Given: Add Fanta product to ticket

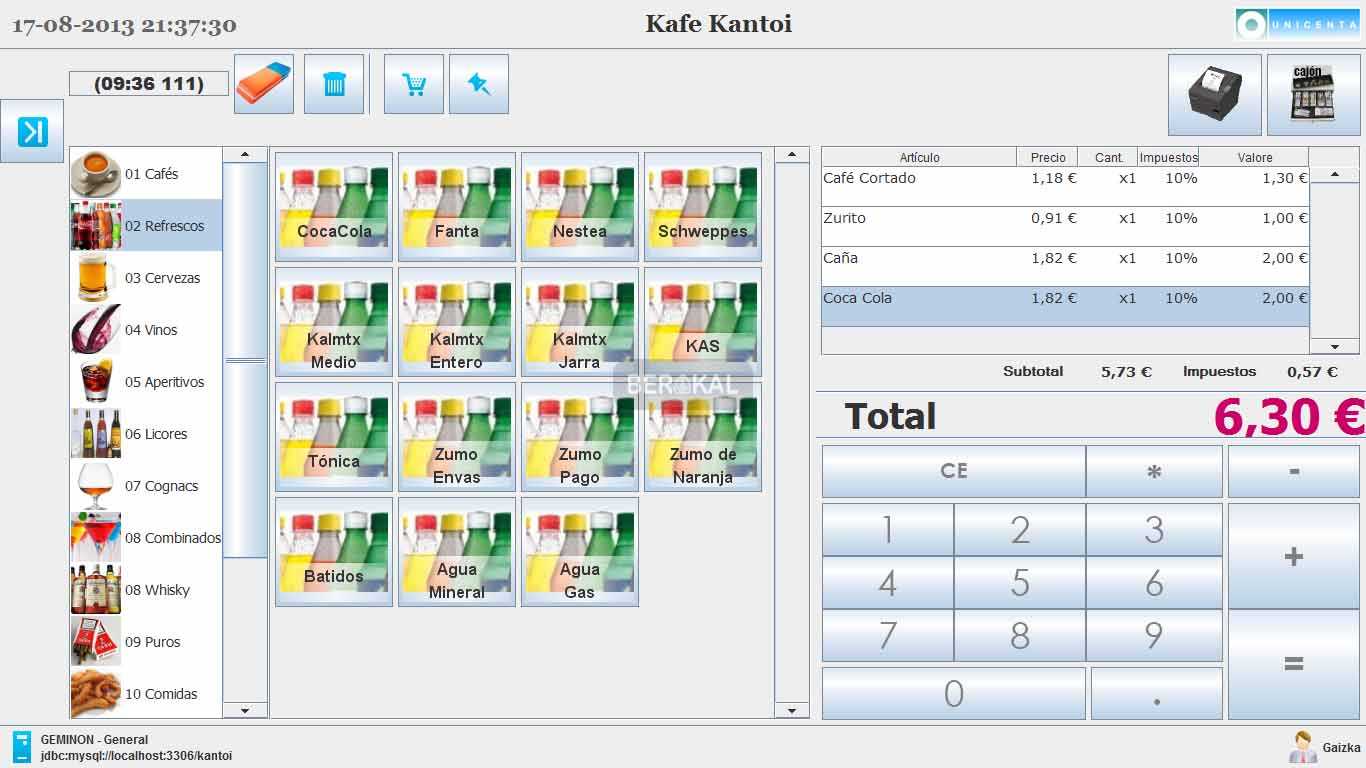Looking at the screenshot, I should click(457, 207).
